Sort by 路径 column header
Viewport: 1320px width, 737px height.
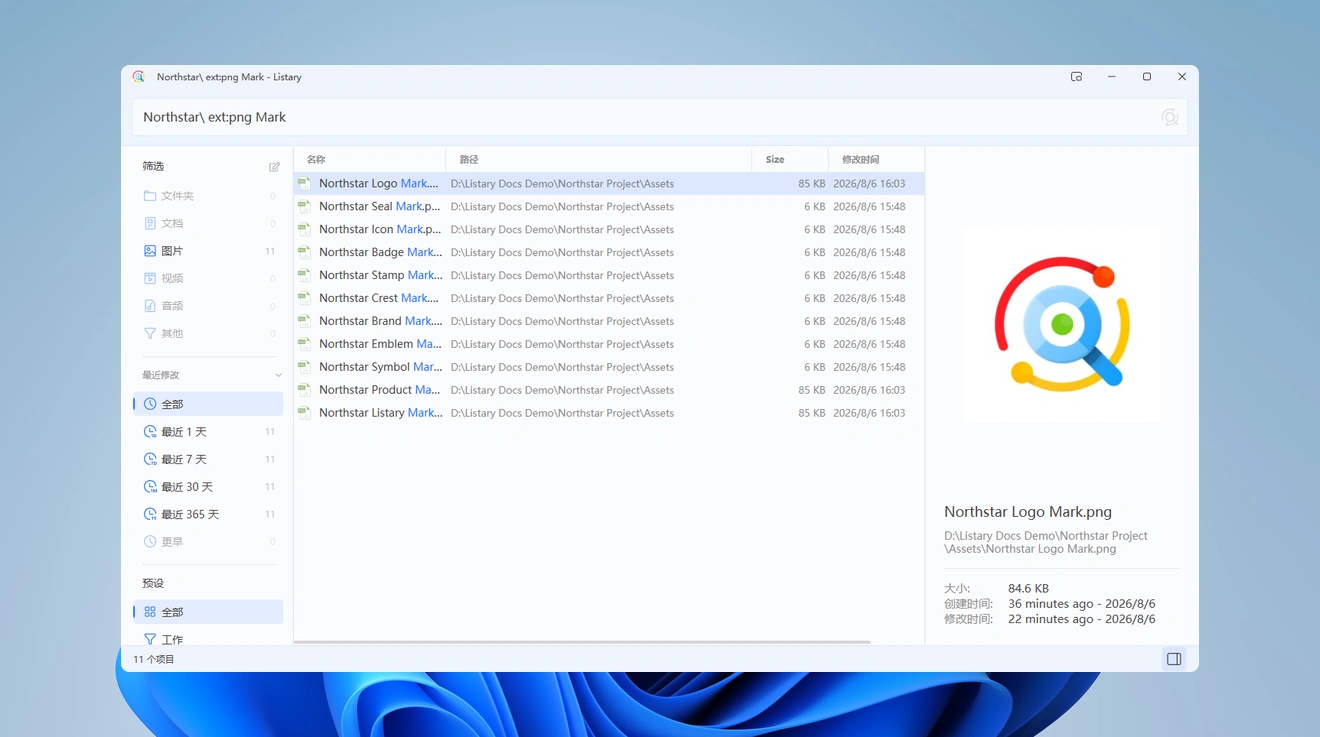(599, 159)
